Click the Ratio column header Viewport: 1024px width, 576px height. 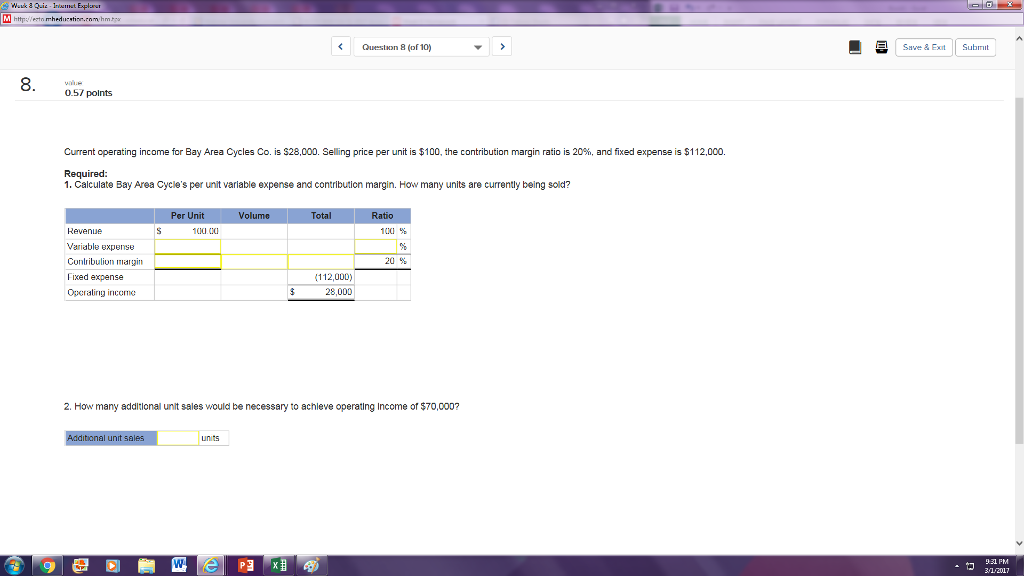click(382, 216)
